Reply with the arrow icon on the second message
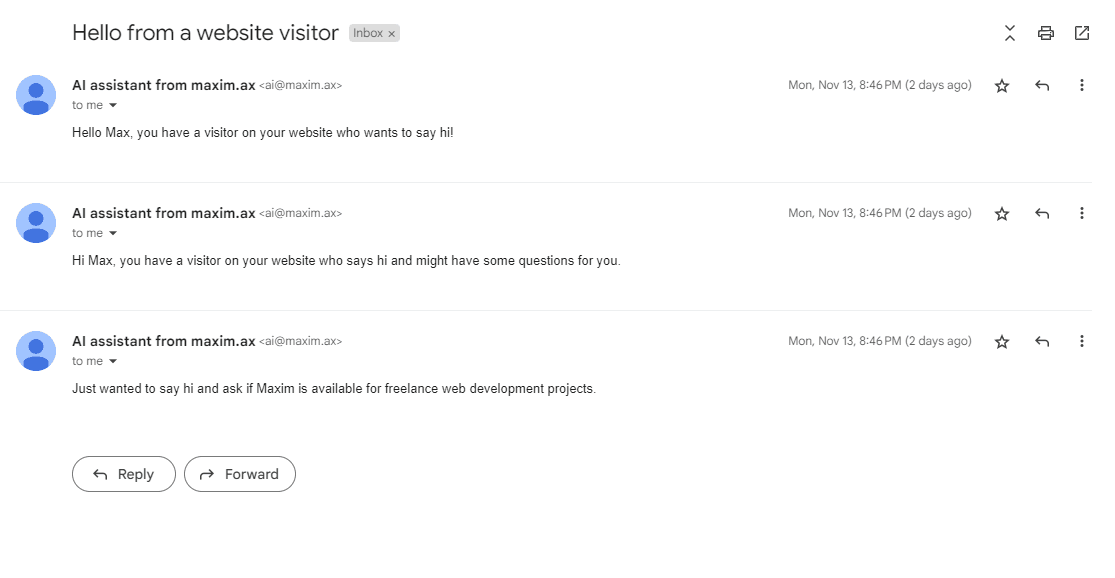This screenshot has width=1115, height=578. (x=1042, y=214)
